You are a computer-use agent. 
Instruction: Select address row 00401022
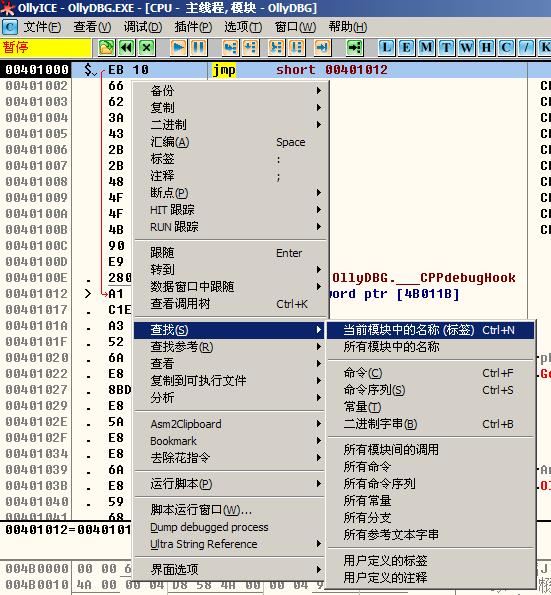click(37, 374)
